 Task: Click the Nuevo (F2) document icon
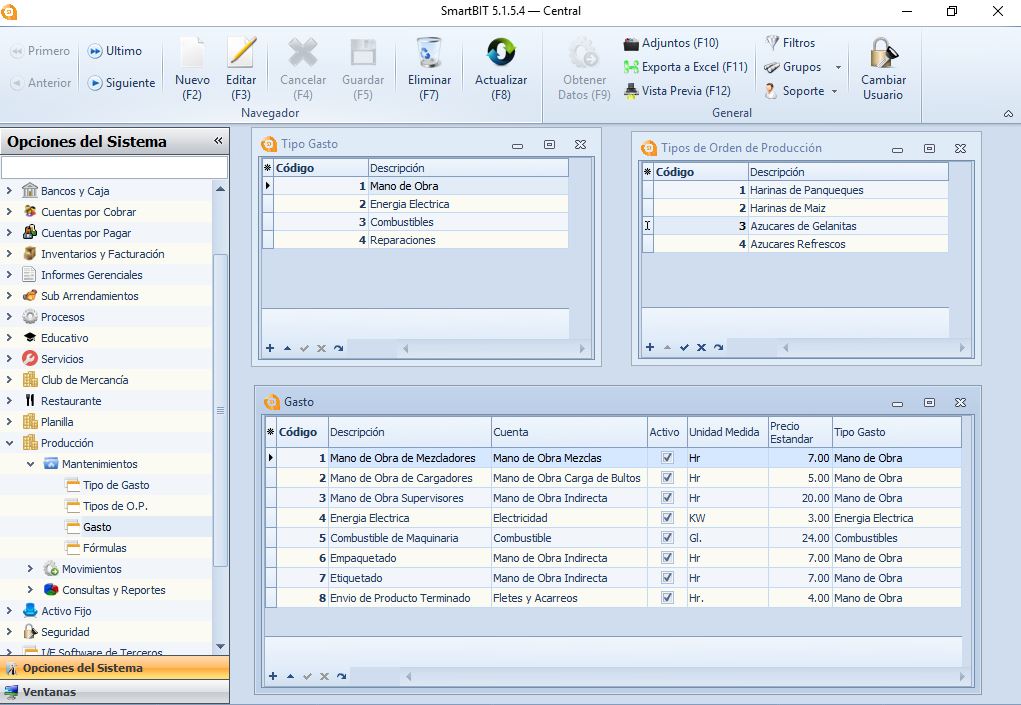(x=192, y=53)
